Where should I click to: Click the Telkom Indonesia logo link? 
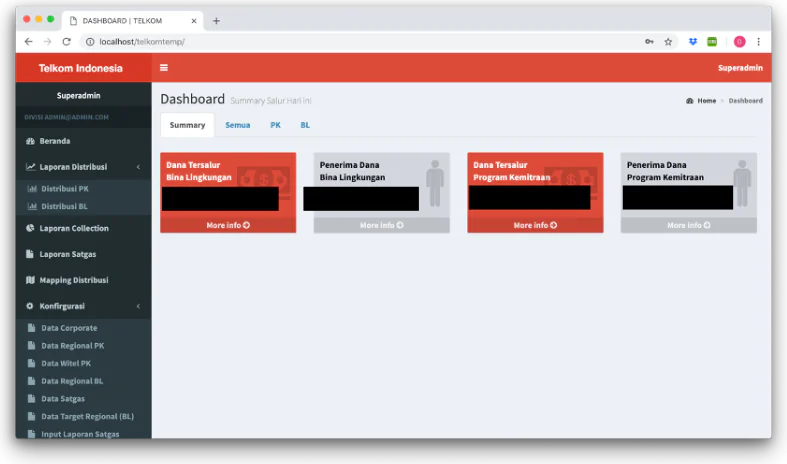point(81,68)
